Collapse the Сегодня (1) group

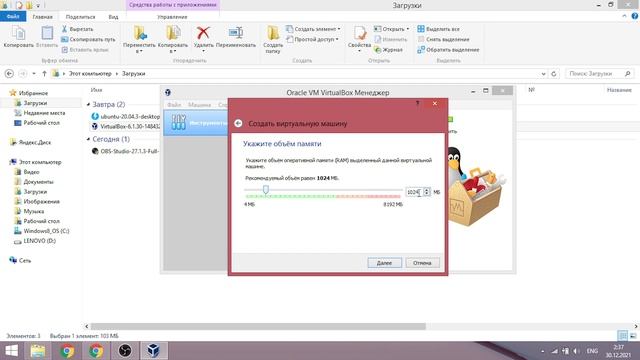pos(89,139)
